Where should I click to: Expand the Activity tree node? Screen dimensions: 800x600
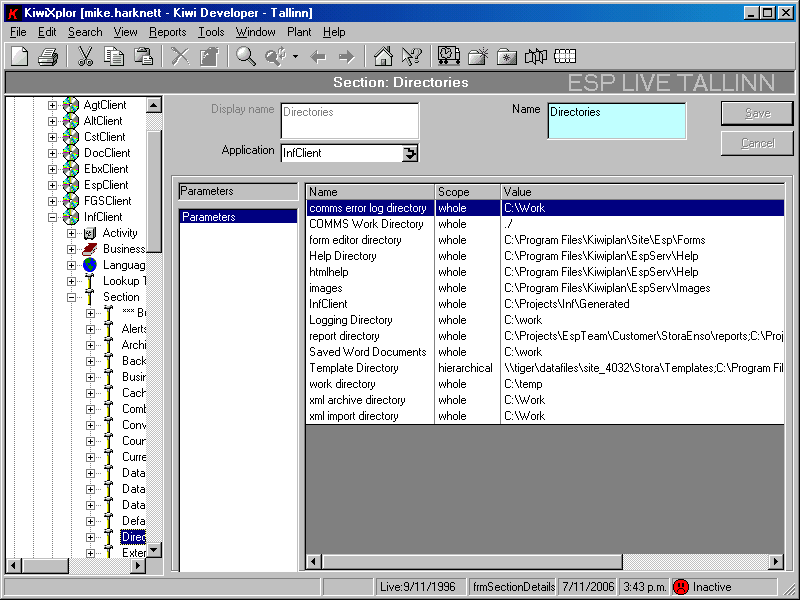72,233
